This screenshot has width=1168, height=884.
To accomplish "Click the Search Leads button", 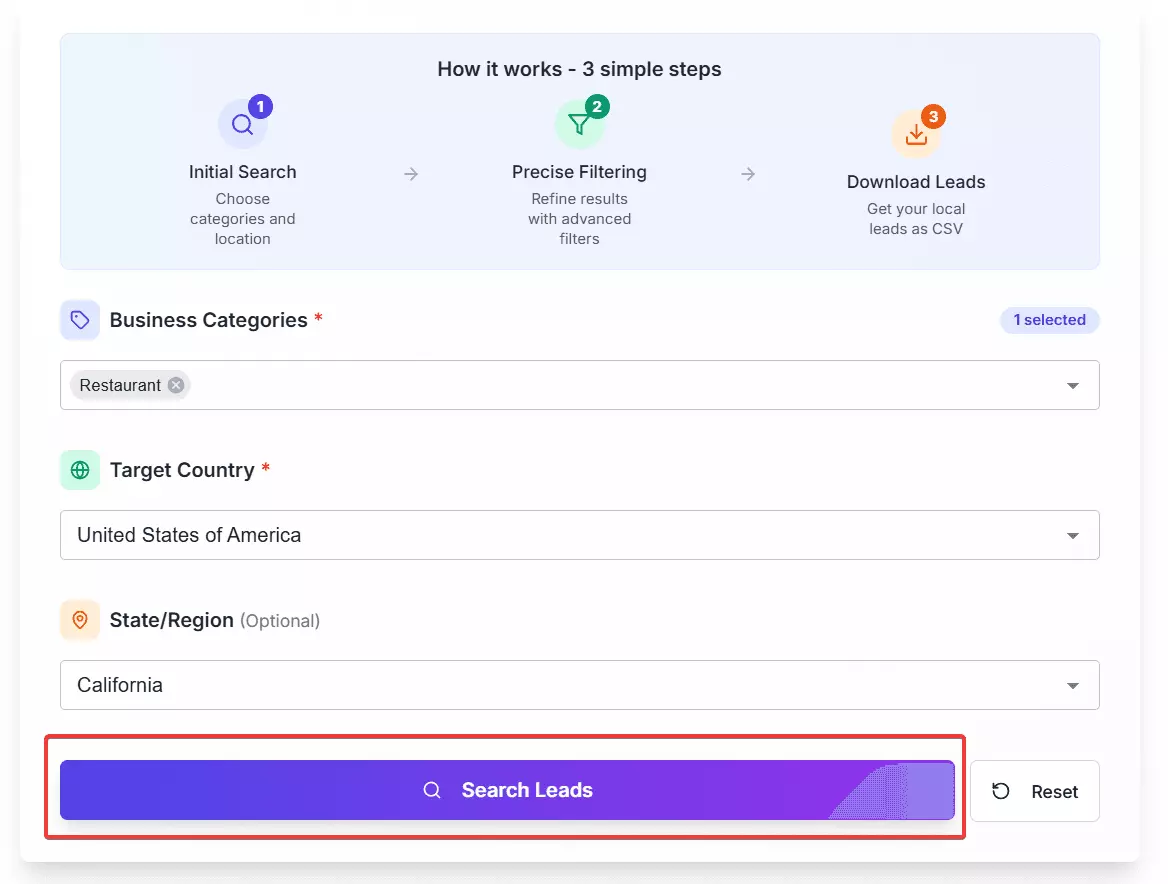I will click(x=507, y=790).
